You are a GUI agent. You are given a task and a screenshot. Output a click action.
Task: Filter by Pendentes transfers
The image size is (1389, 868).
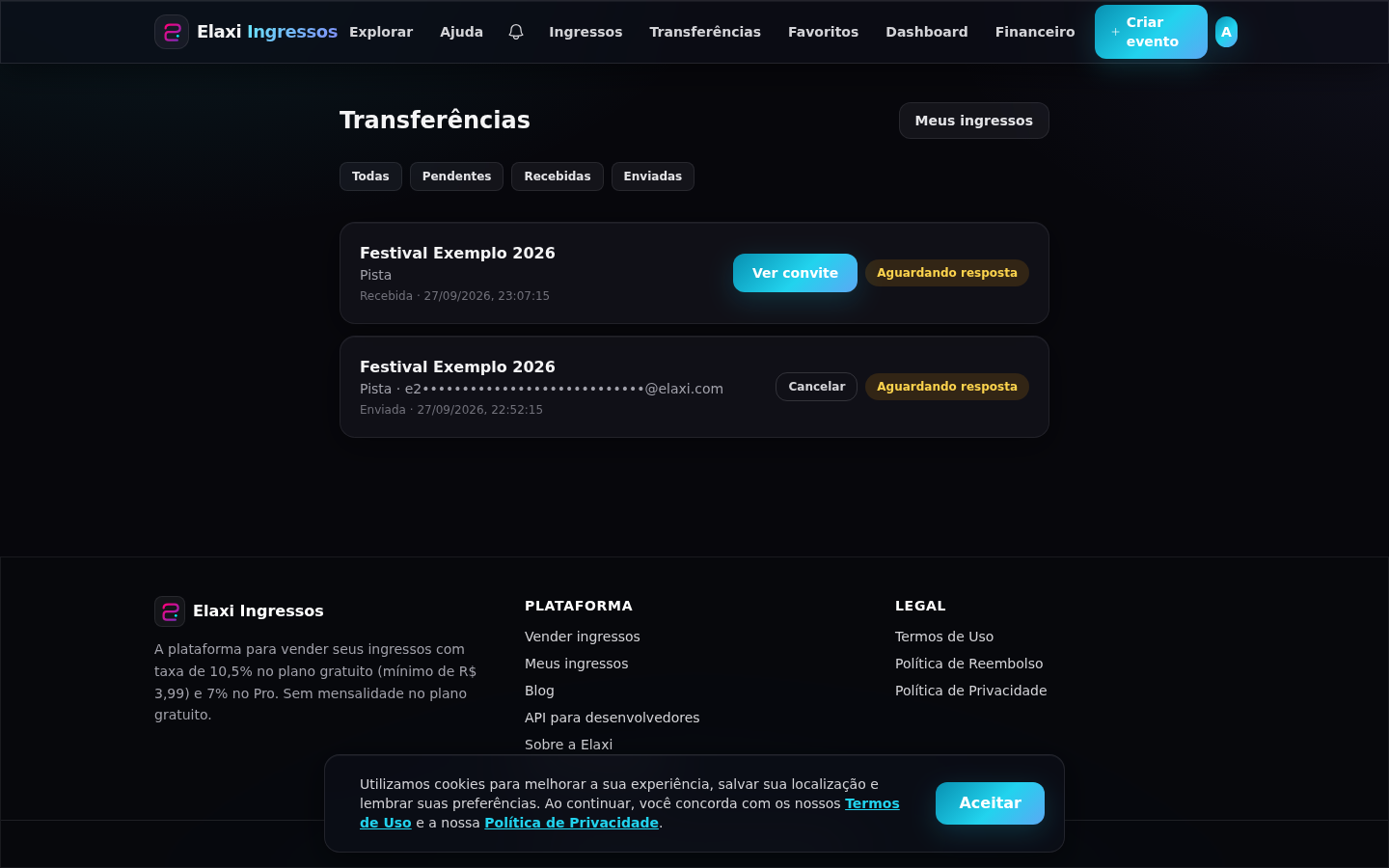(456, 176)
